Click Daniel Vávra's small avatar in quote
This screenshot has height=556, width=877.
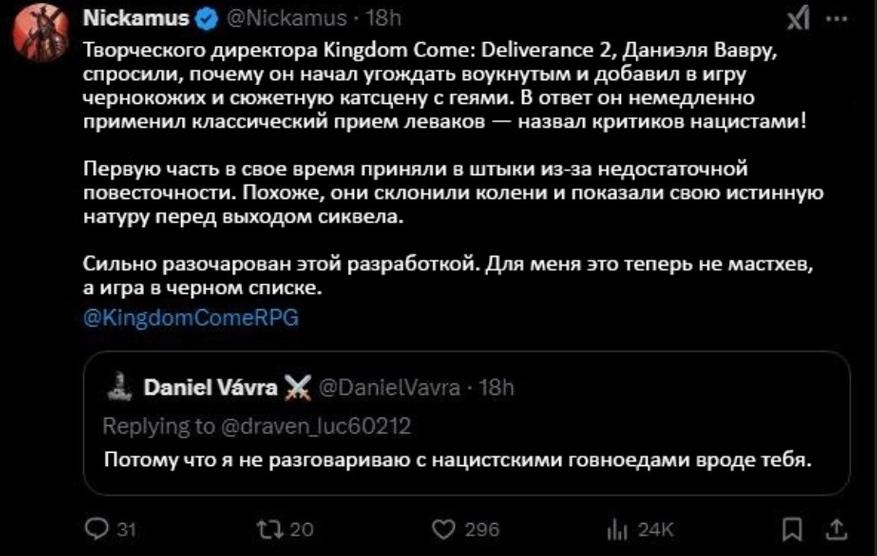[x=119, y=385]
